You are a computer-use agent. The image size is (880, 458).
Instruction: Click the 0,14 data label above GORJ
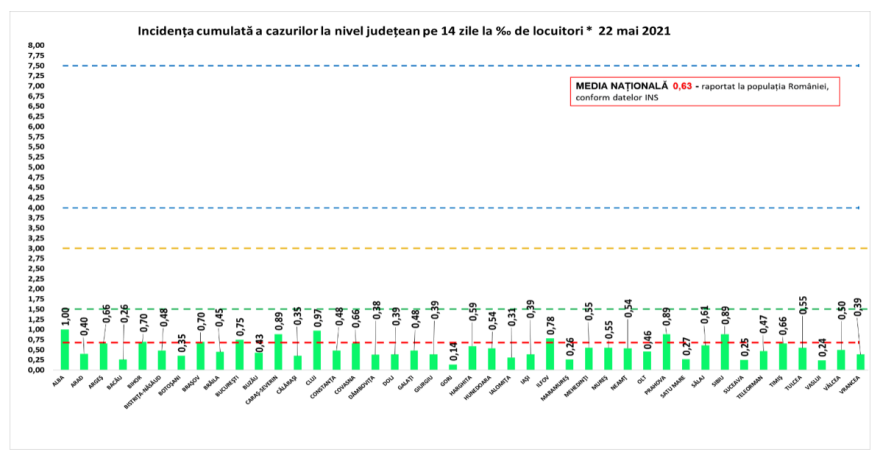coord(453,352)
